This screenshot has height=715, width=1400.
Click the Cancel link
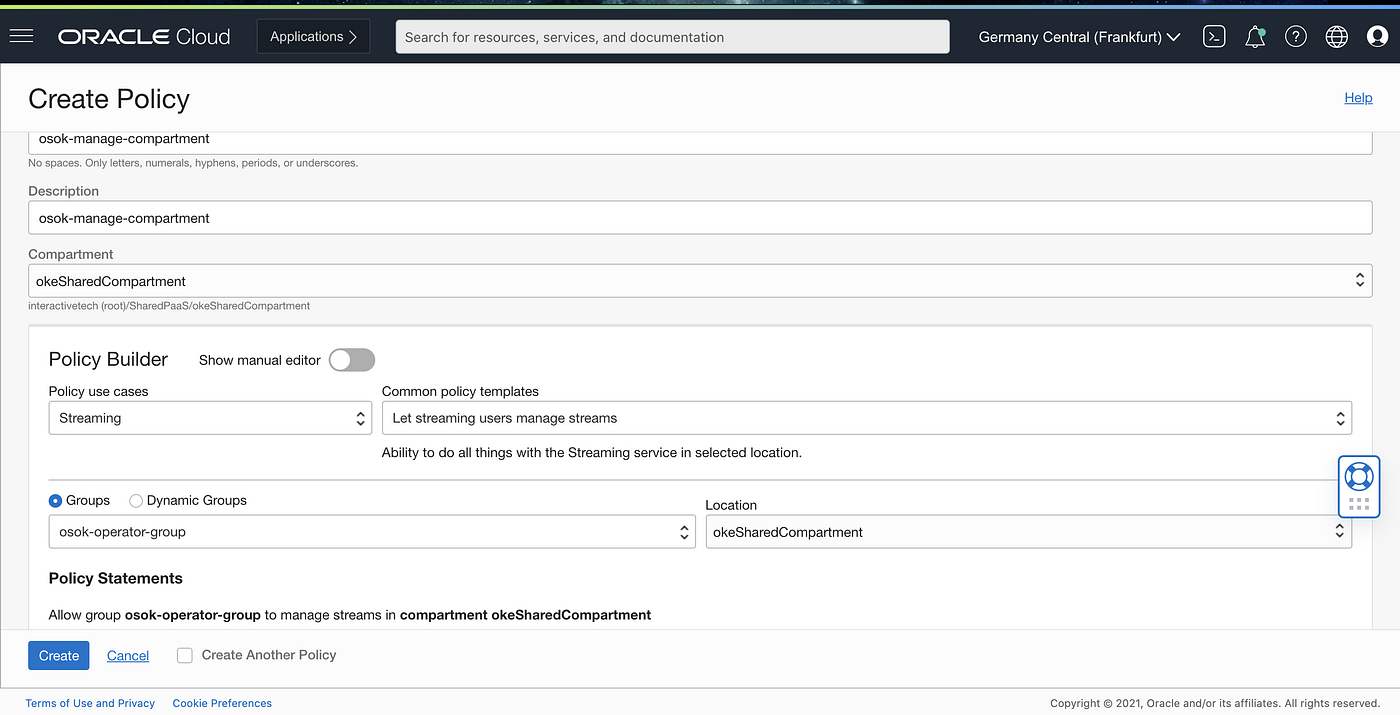click(128, 655)
